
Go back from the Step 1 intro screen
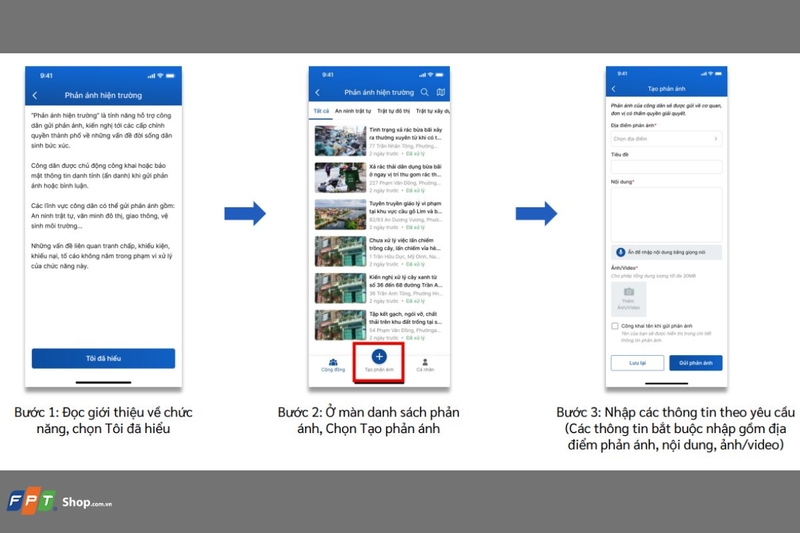(35, 95)
